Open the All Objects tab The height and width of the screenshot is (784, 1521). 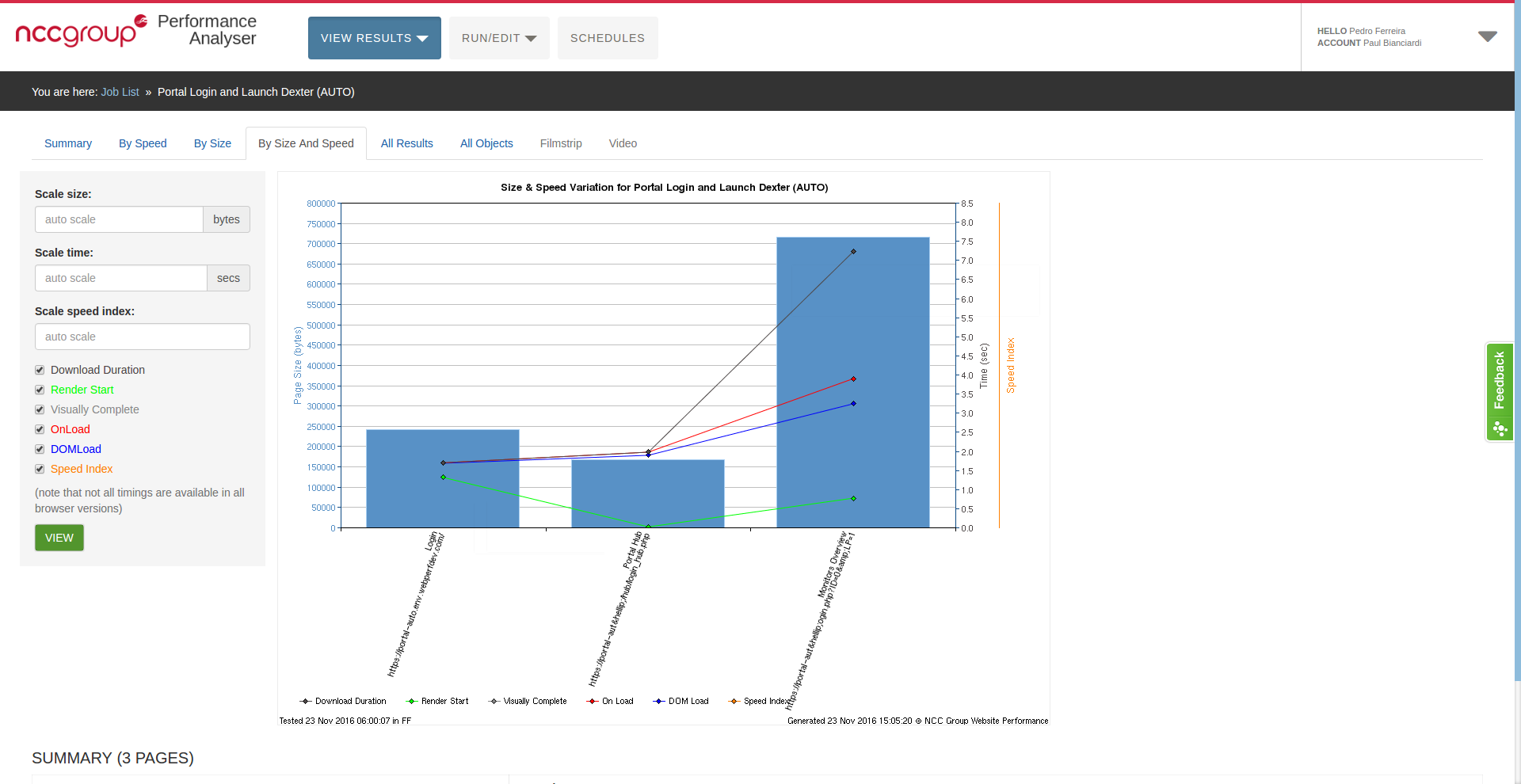click(486, 143)
